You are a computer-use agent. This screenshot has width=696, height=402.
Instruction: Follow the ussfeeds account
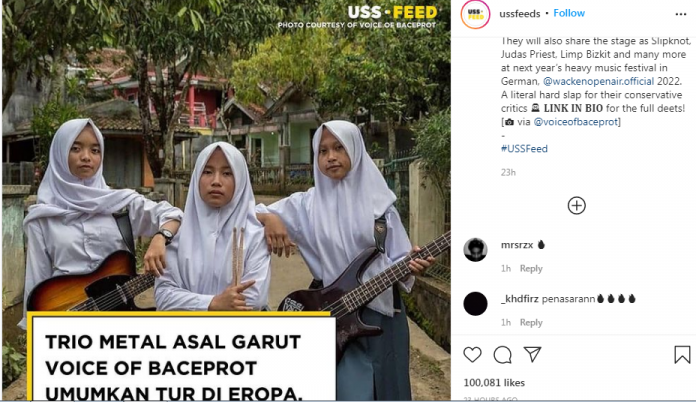tap(569, 13)
